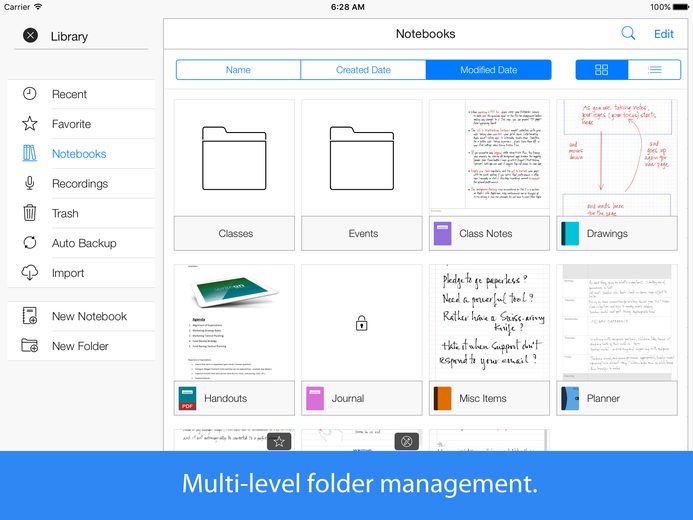
Task: Open the Handouts PDF thumbnail
Action: [234, 323]
